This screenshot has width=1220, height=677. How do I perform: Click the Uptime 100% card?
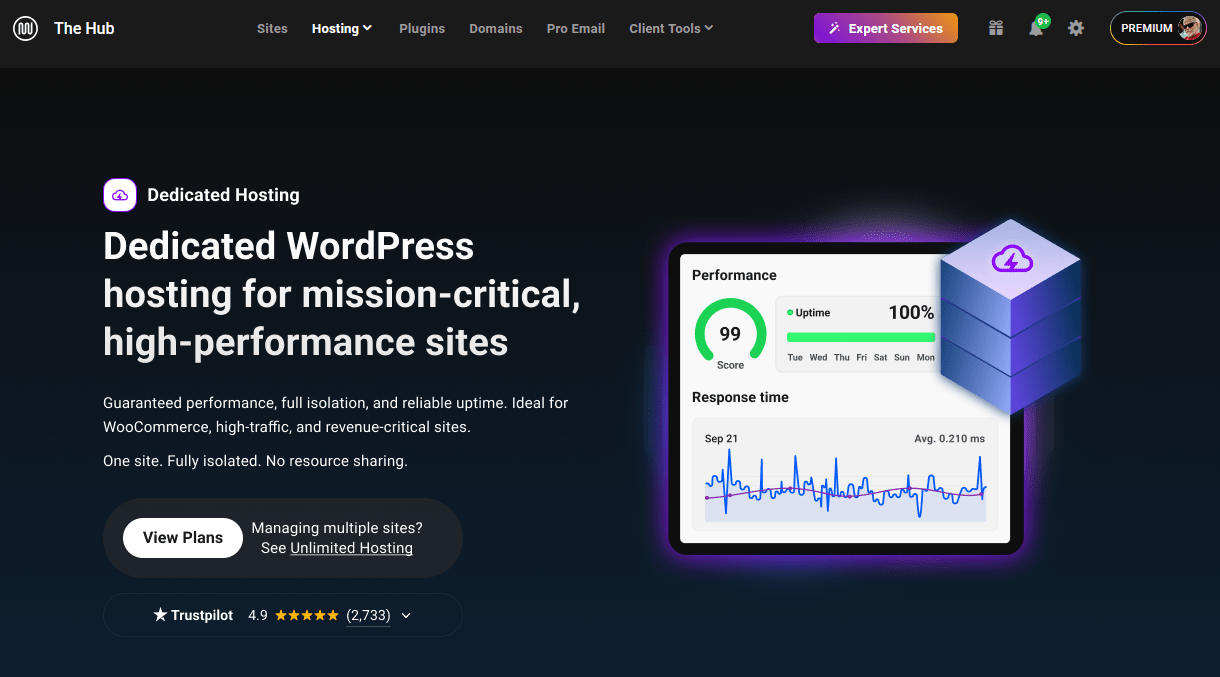pyautogui.click(x=858, y=334)
